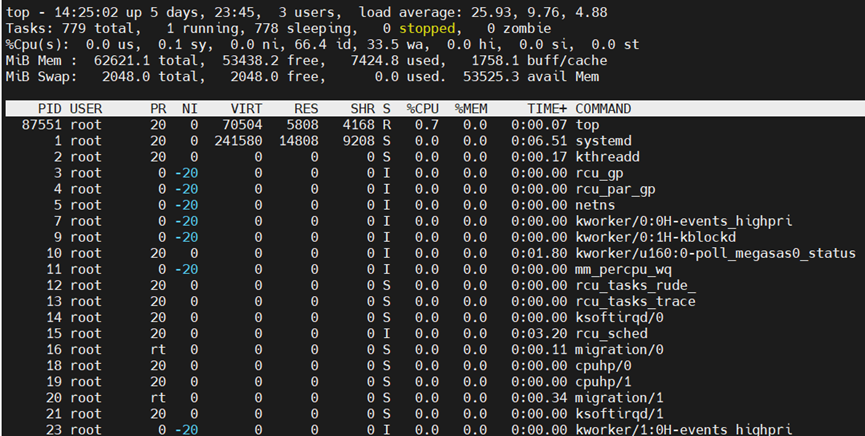Click the 'top' command name
Screen dimensions: 865x436
pyautogui.click(x=587, y=125)
